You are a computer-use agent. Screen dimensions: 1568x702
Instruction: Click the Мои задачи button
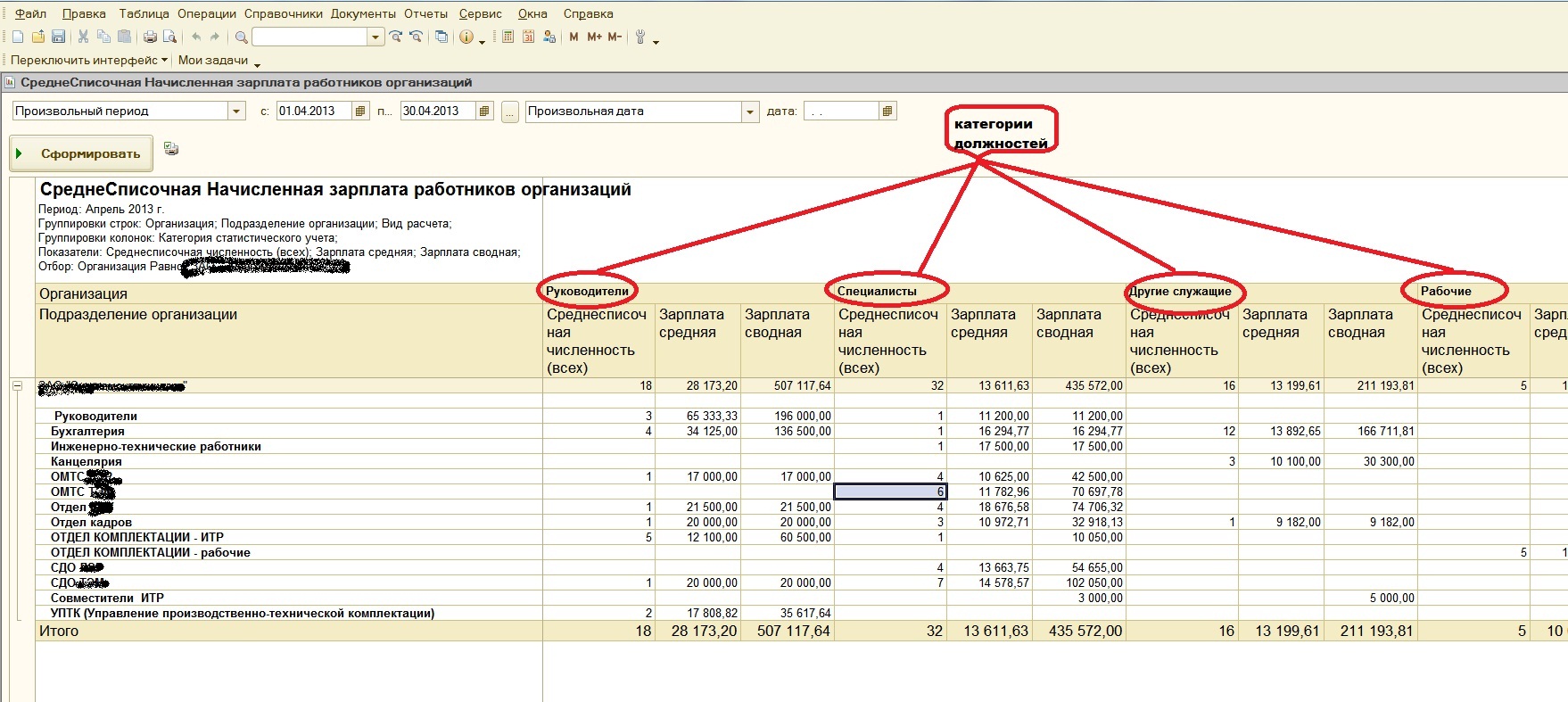point(213,60)
